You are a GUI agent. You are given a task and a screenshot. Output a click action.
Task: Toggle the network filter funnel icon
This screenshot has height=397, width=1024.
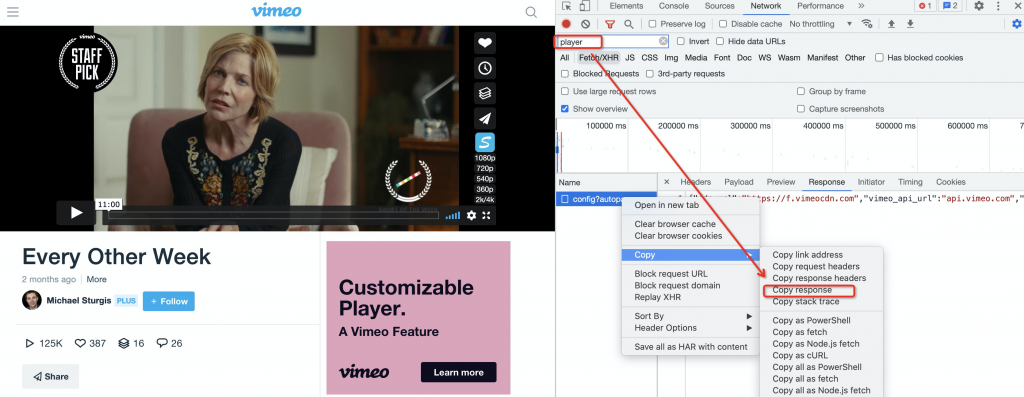(610, 24)
